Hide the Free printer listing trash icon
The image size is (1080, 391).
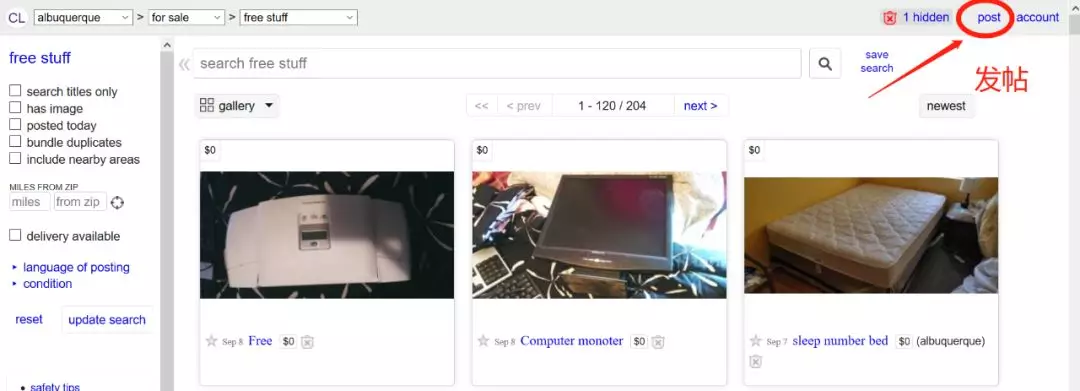tap(307, 341)
